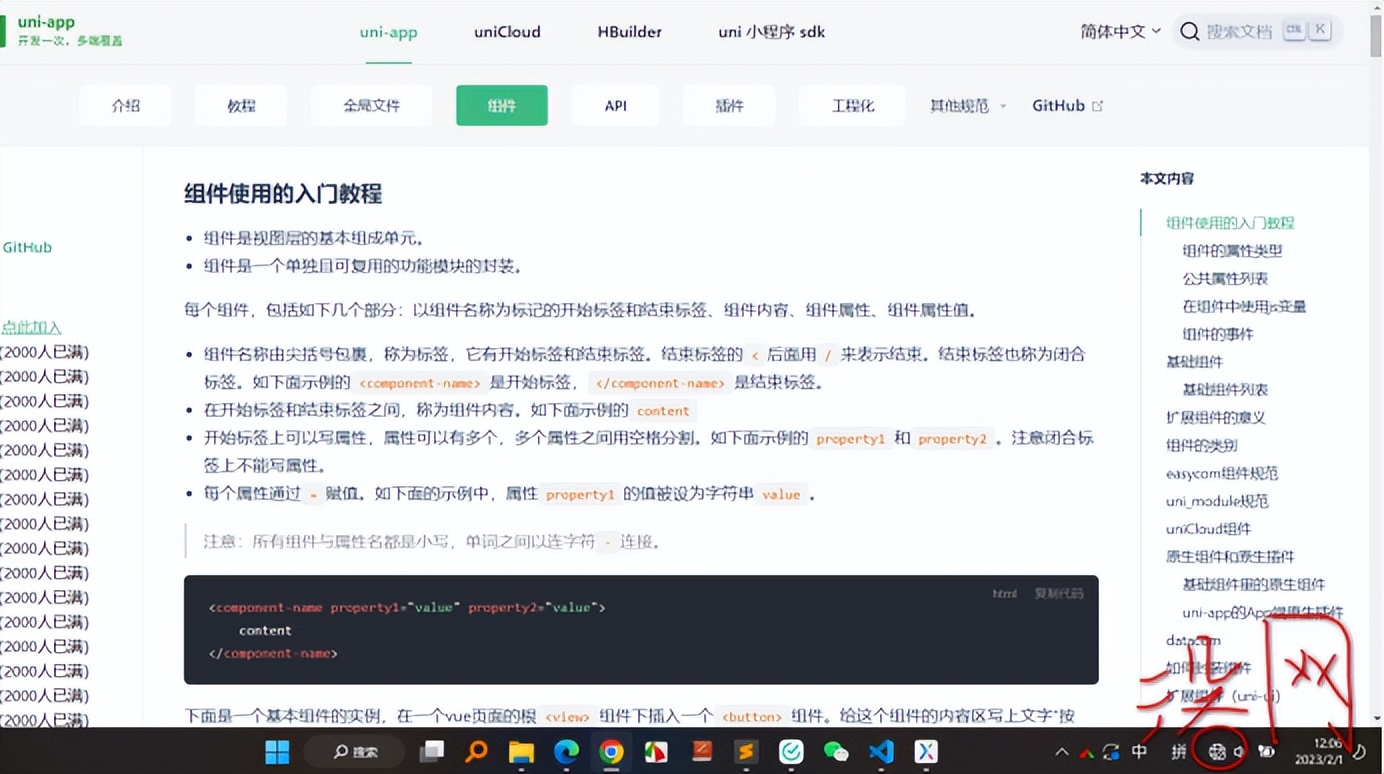Click the 拼 pinyin mode indicator
This screenshot has height=774, width=1384.
pos(1177,753)
